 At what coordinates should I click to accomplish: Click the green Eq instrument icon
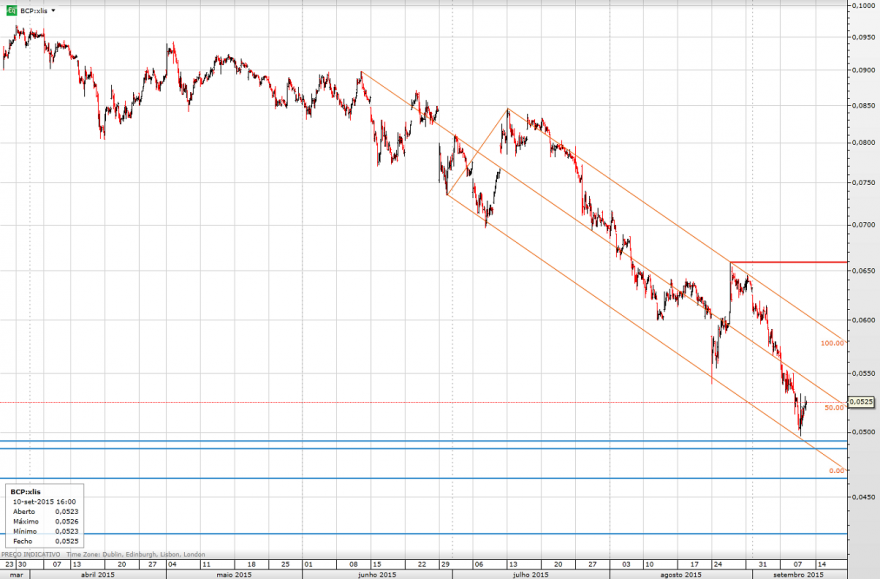coord(11,10)
